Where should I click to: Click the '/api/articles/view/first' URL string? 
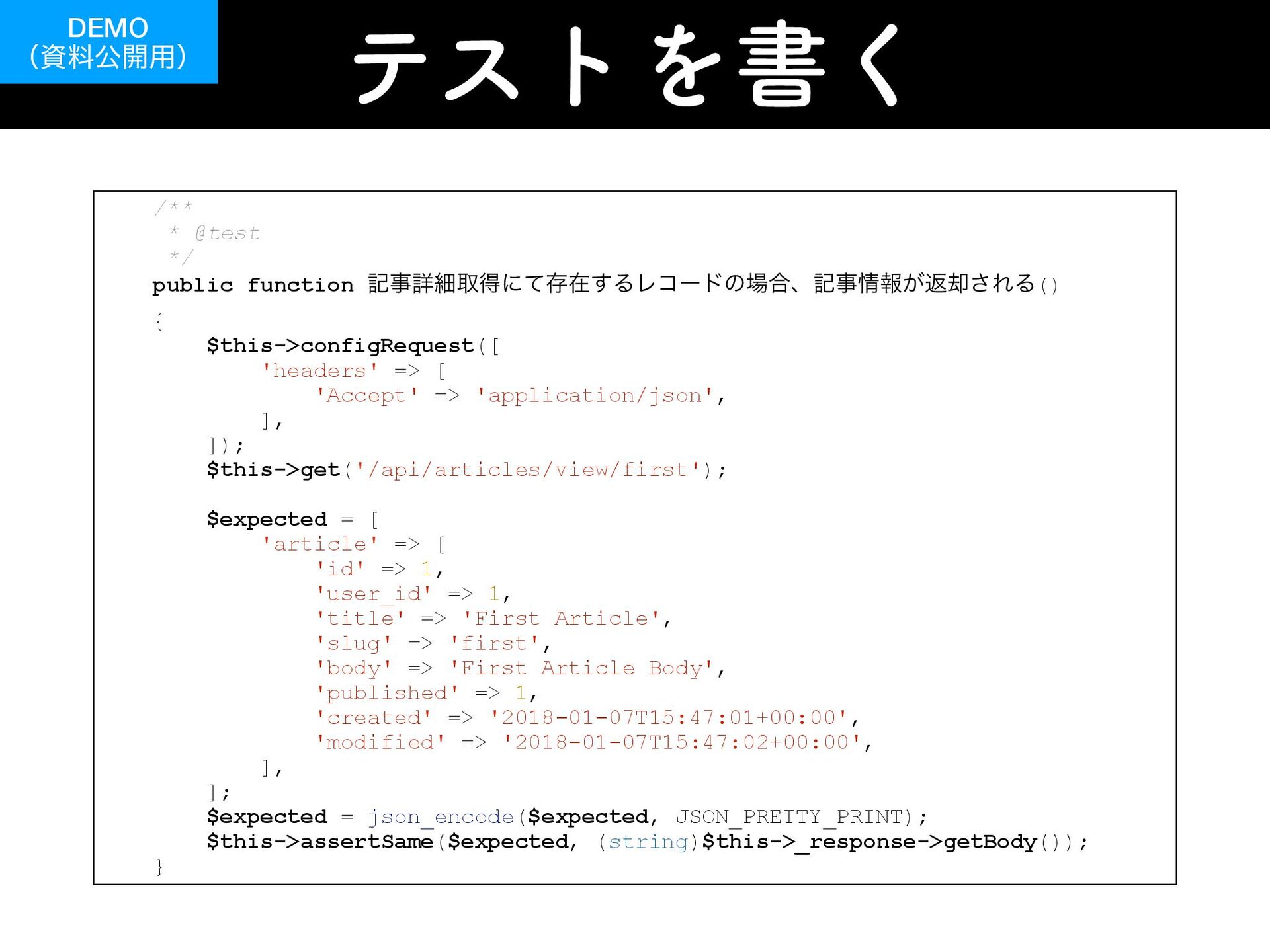[528, 470]
